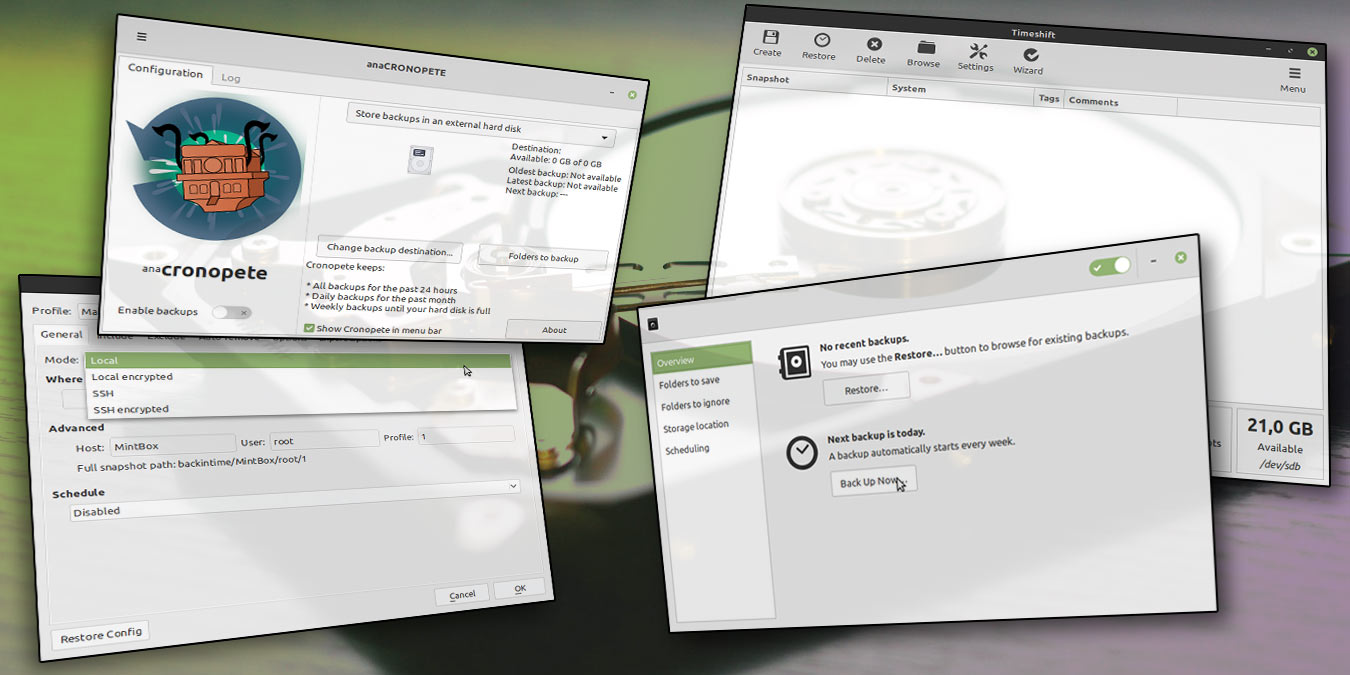
Task: Turn off the green automatic backup switch
Action: tap(1110, 267)
